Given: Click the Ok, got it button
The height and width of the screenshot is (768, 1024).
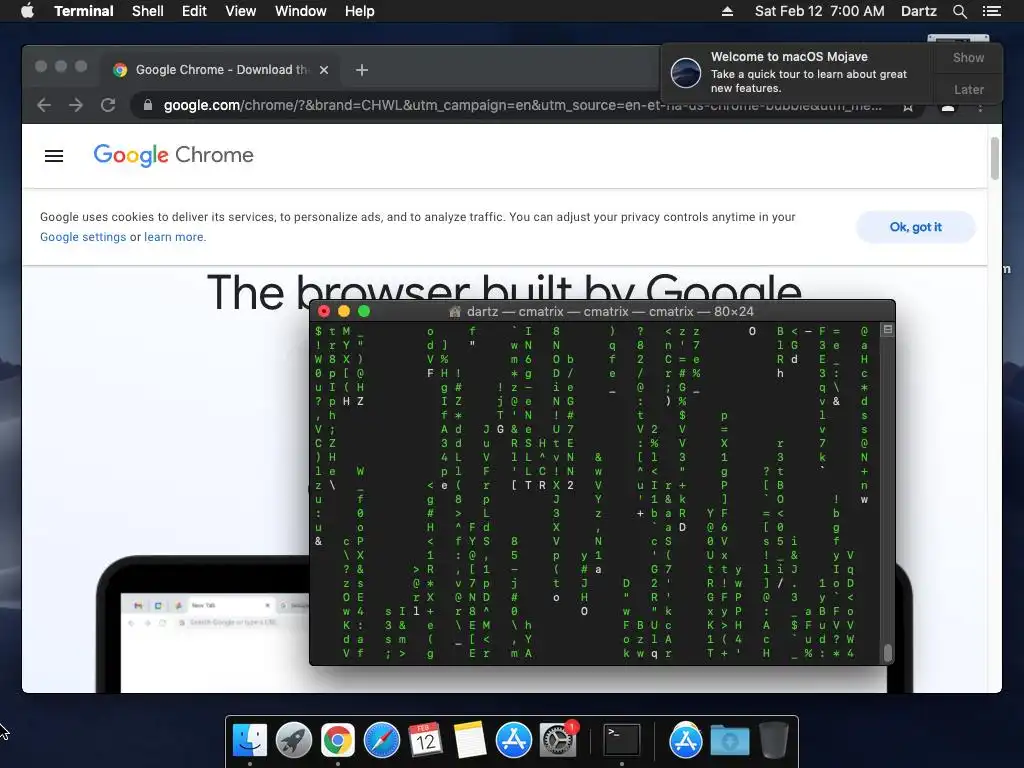Looking at the screenshot, I should click(x=916, y=227).
